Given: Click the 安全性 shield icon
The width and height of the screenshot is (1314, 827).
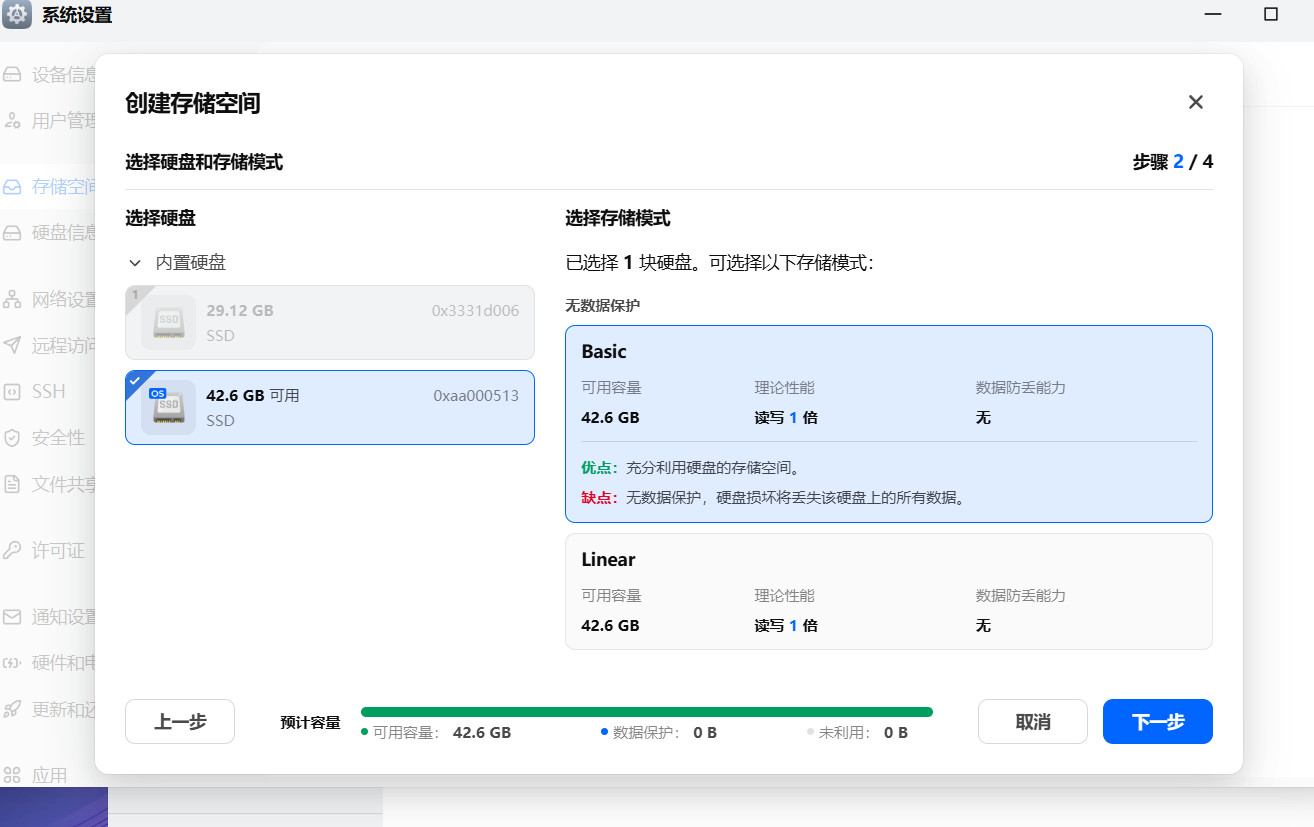Looking at the screenshot, I should [x=13, y=438].
